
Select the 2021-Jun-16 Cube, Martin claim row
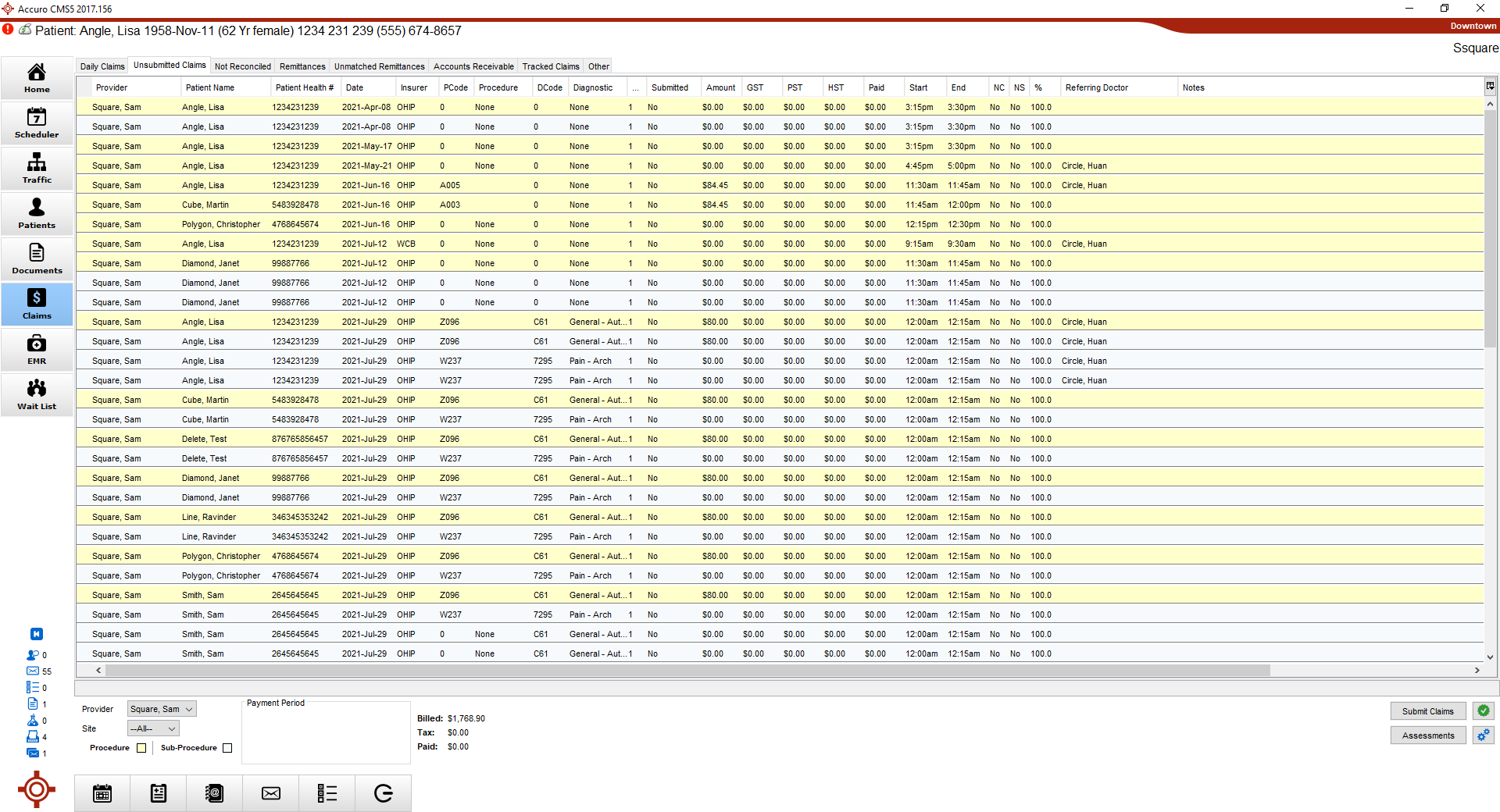(780, 205)
